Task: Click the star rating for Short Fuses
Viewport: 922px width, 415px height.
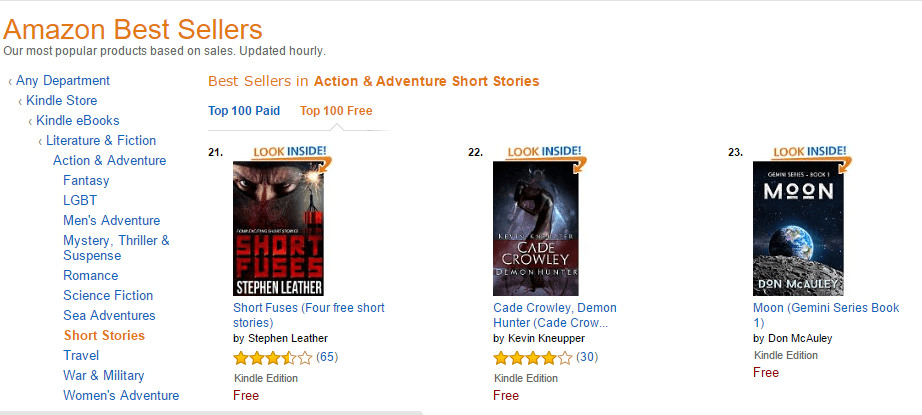Action: (x=272, y=357)
